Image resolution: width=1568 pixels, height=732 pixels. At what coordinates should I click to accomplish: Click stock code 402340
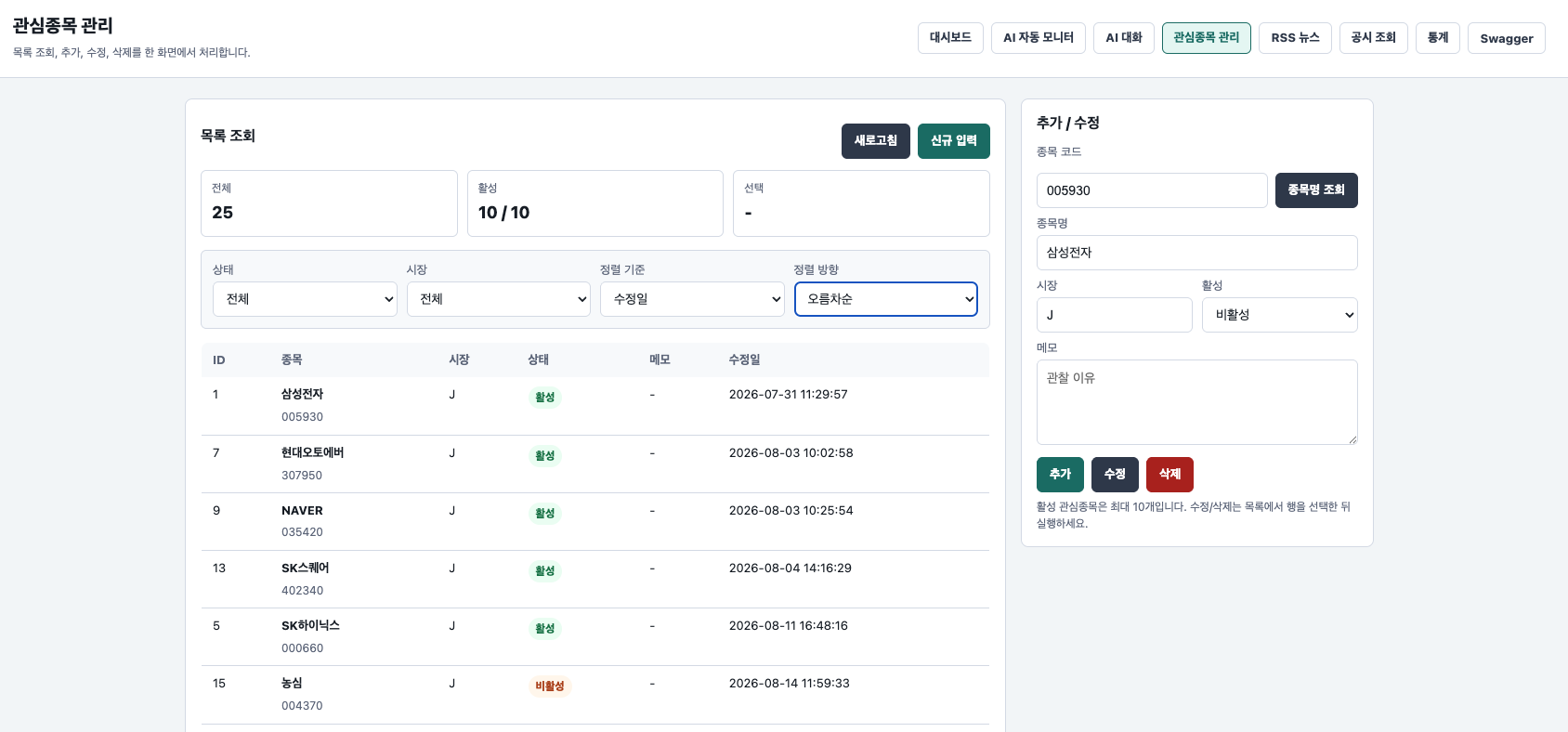point(303,591)
